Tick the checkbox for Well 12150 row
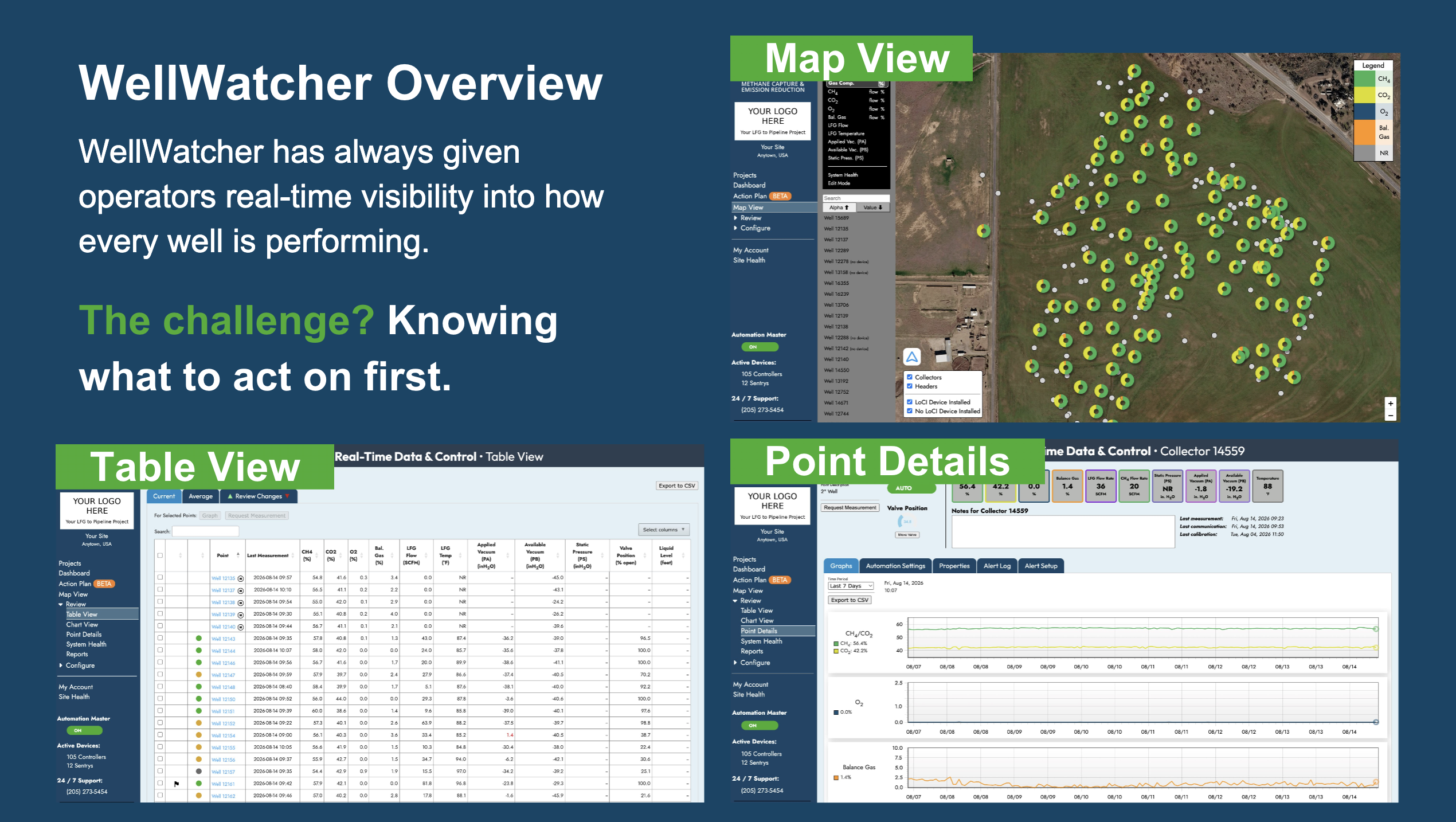This screenshot has height=822, width=1456. [x=160, y=699]
